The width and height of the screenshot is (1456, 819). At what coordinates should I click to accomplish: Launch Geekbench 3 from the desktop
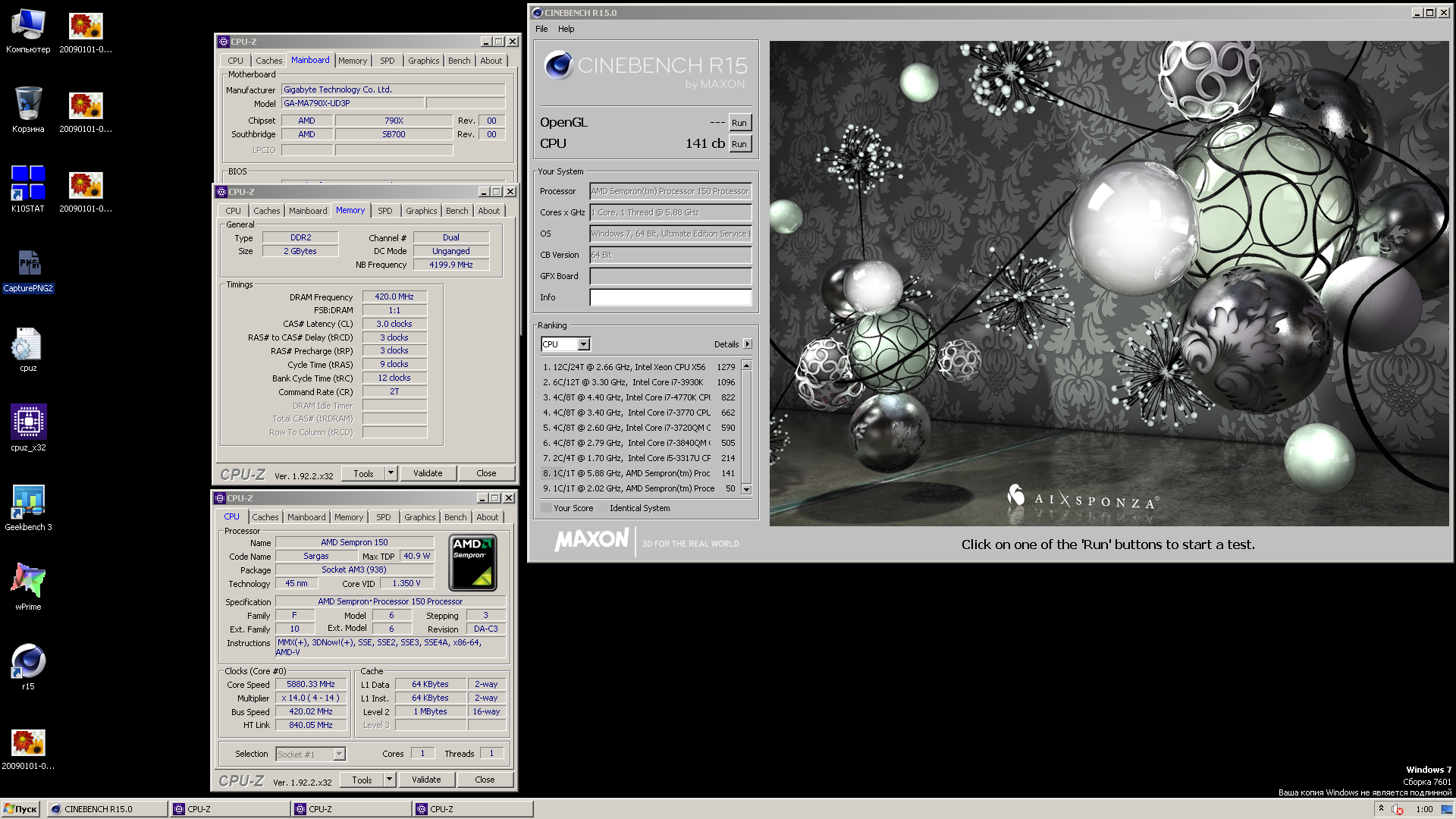(x=28, y=508)
